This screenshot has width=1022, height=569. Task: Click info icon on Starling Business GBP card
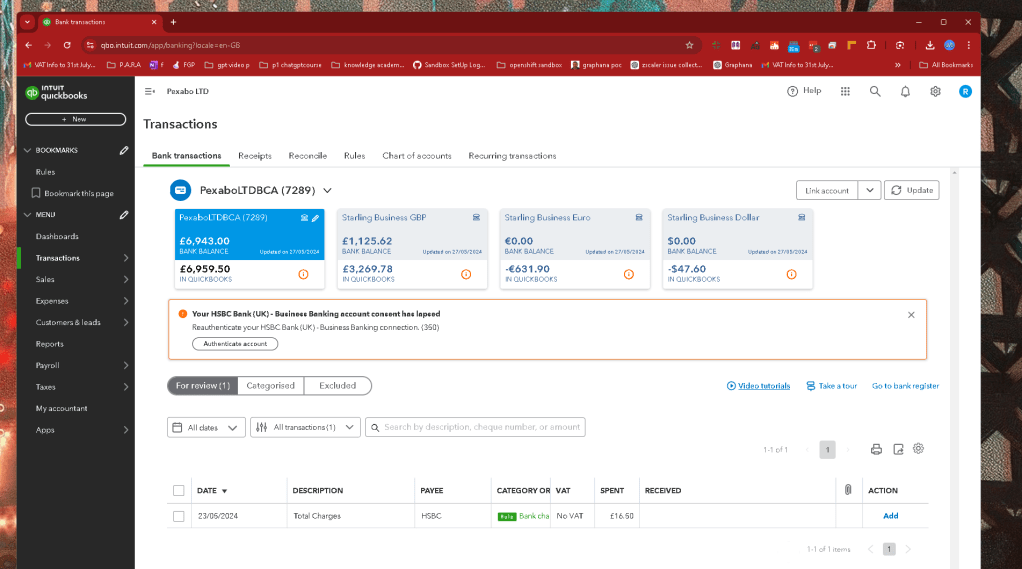(x=466, y=274)
